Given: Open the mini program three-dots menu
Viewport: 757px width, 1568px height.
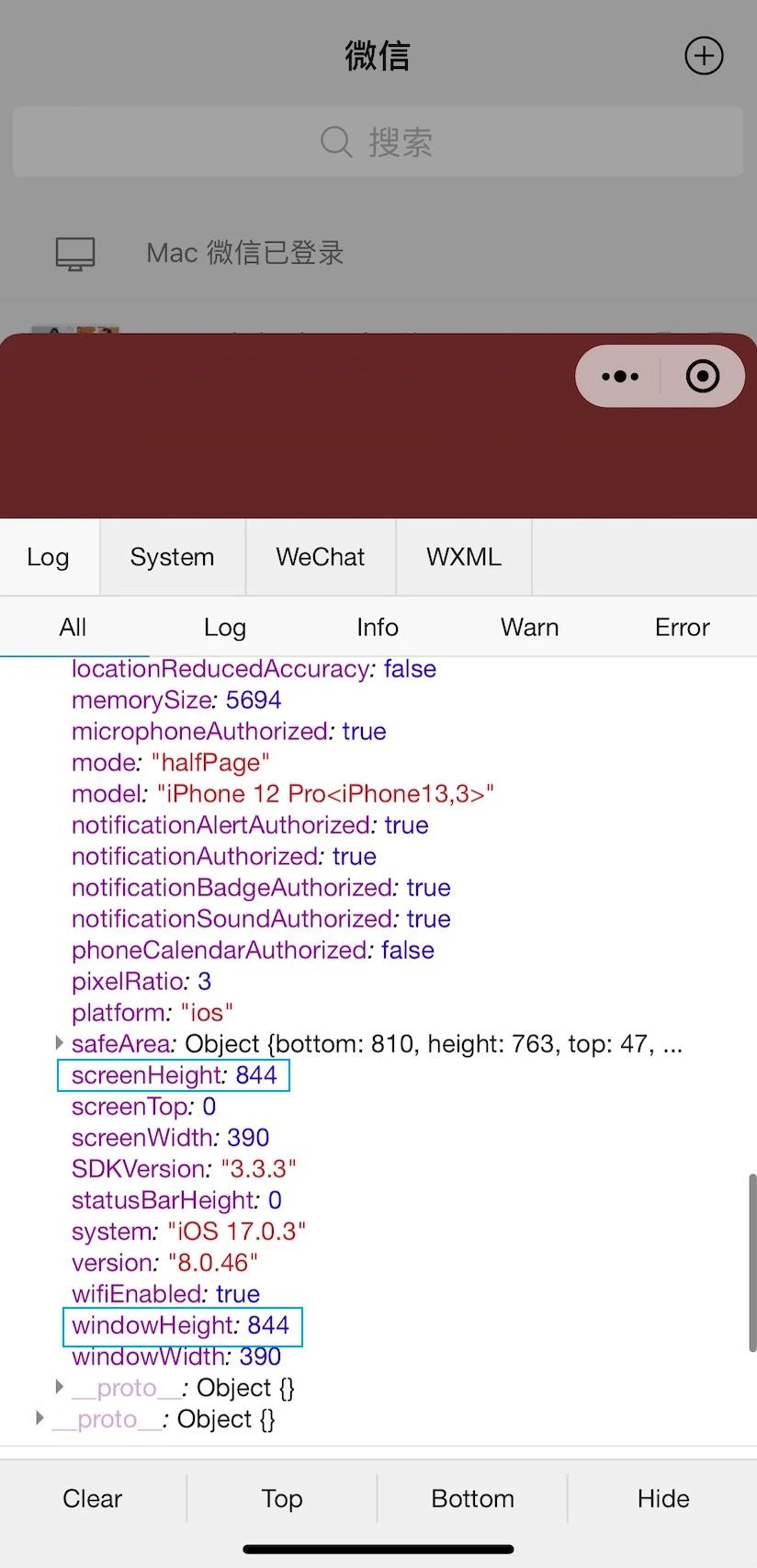Looking at the screenshot, I should coord(620,376).
